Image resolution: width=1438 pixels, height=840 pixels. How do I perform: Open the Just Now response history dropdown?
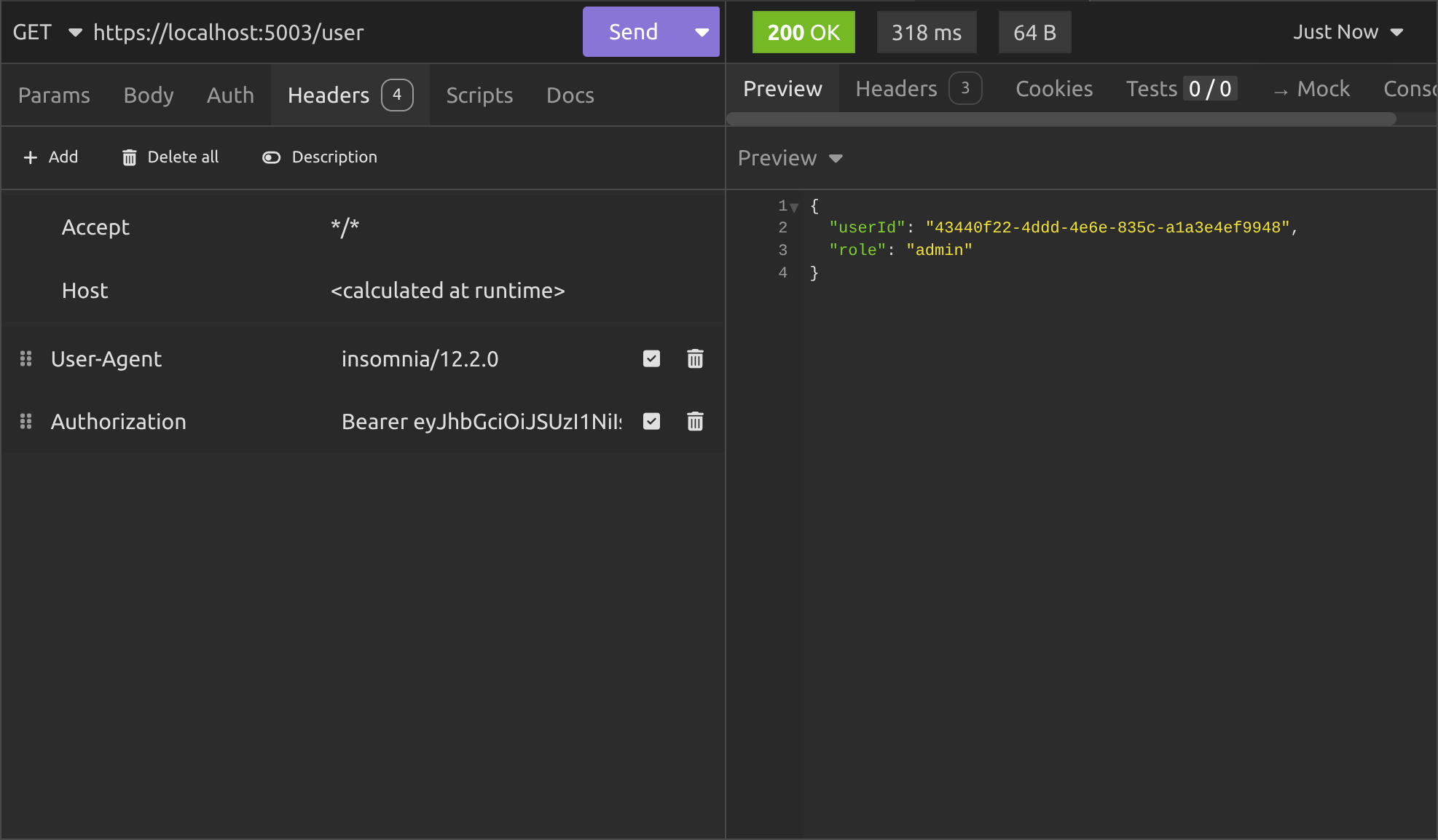click(x=1348, y=32)
